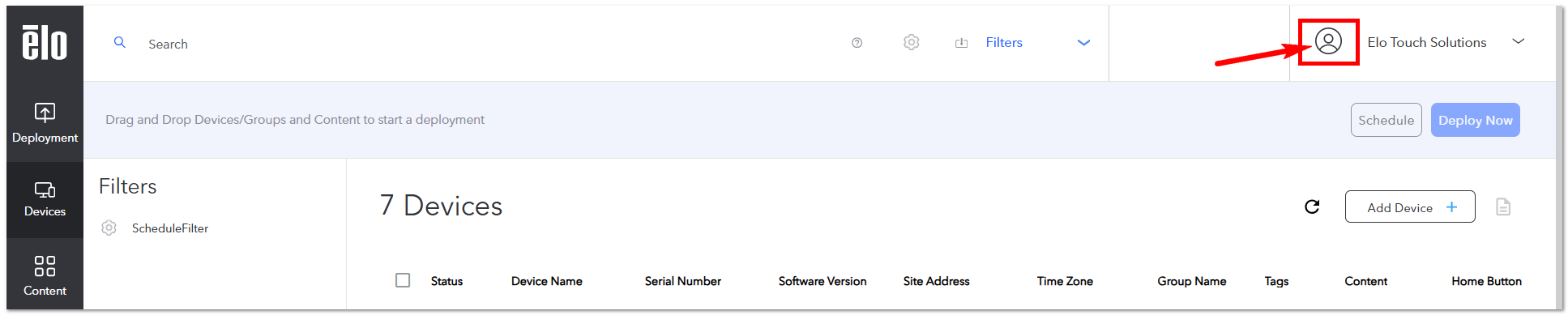Click the Elo logo
Image resolution: width=1568 pixels, height=315 pixels.
click(45, 43)
